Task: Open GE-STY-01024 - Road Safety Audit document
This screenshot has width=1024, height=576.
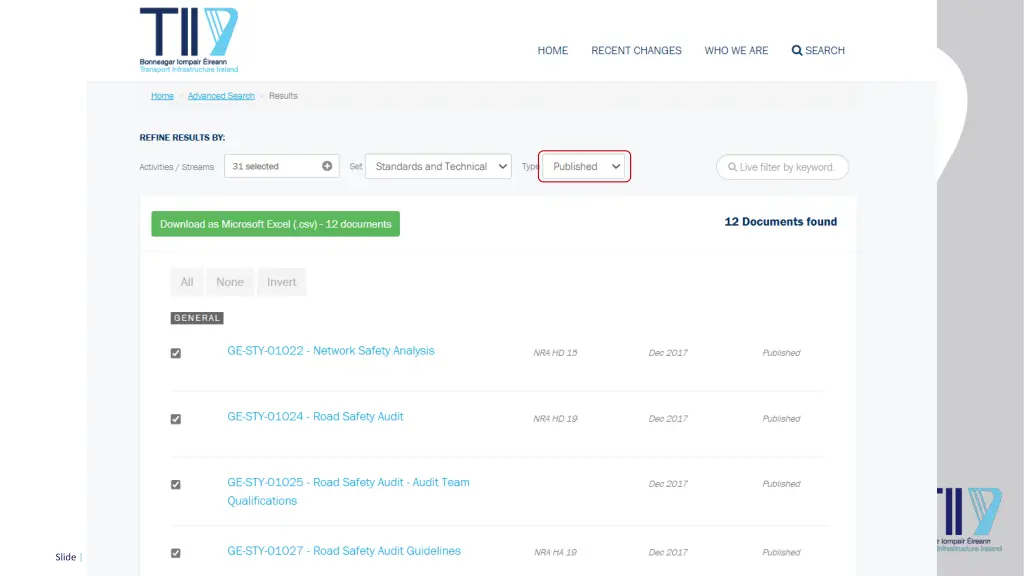Action: pyautogui.click(x=315, y=417)
